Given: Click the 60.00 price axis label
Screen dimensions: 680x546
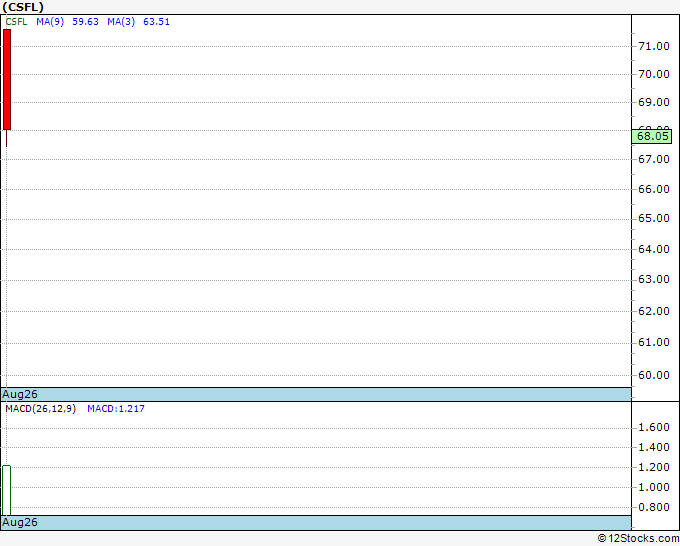Looking at the screenshot, I should pos(654,375).
